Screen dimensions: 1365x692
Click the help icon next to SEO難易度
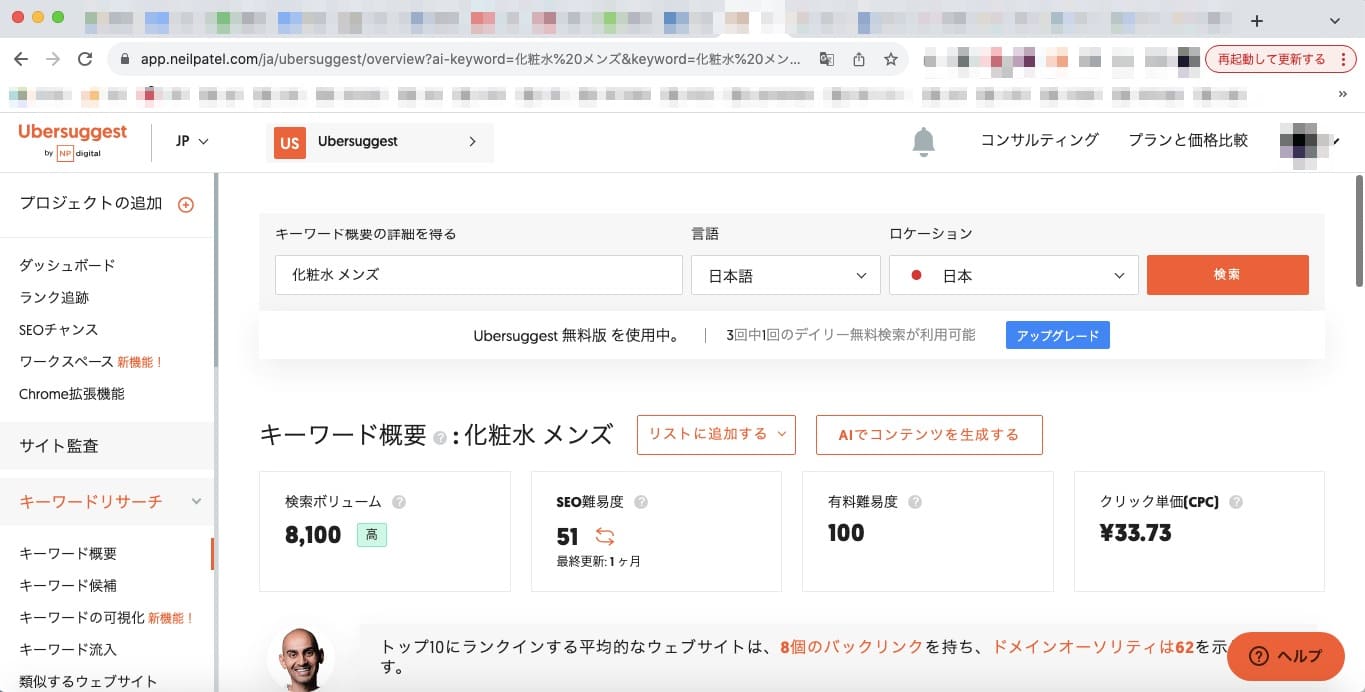[x=641, y=502]
